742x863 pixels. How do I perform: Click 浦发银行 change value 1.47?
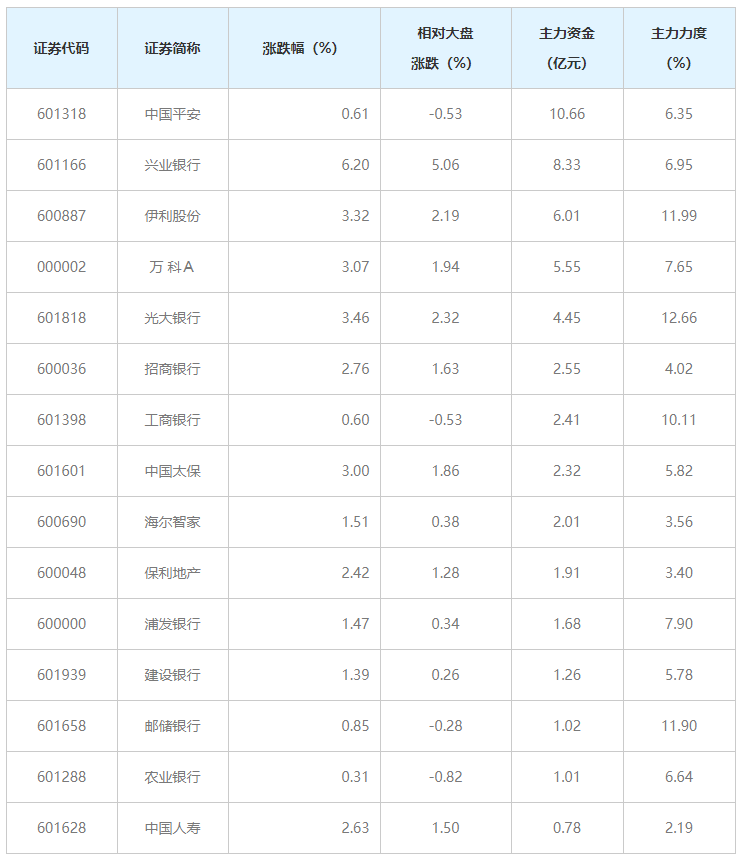355,624
